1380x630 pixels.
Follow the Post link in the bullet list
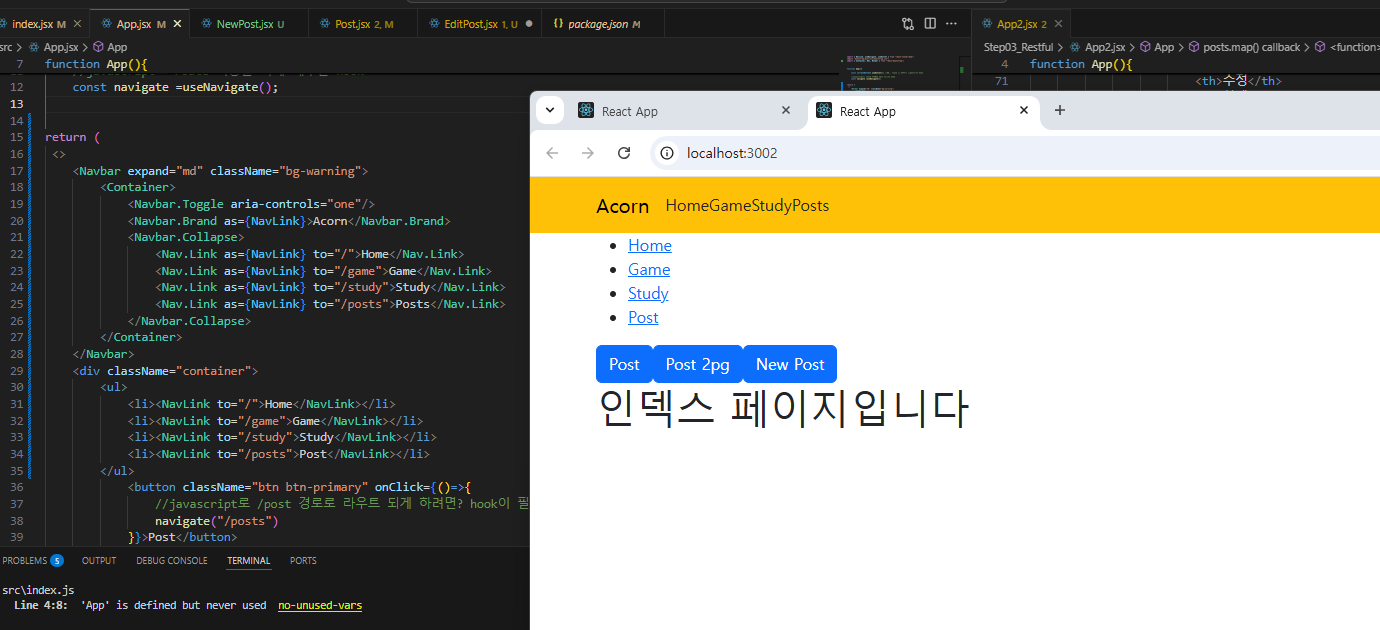pos(643,318)
